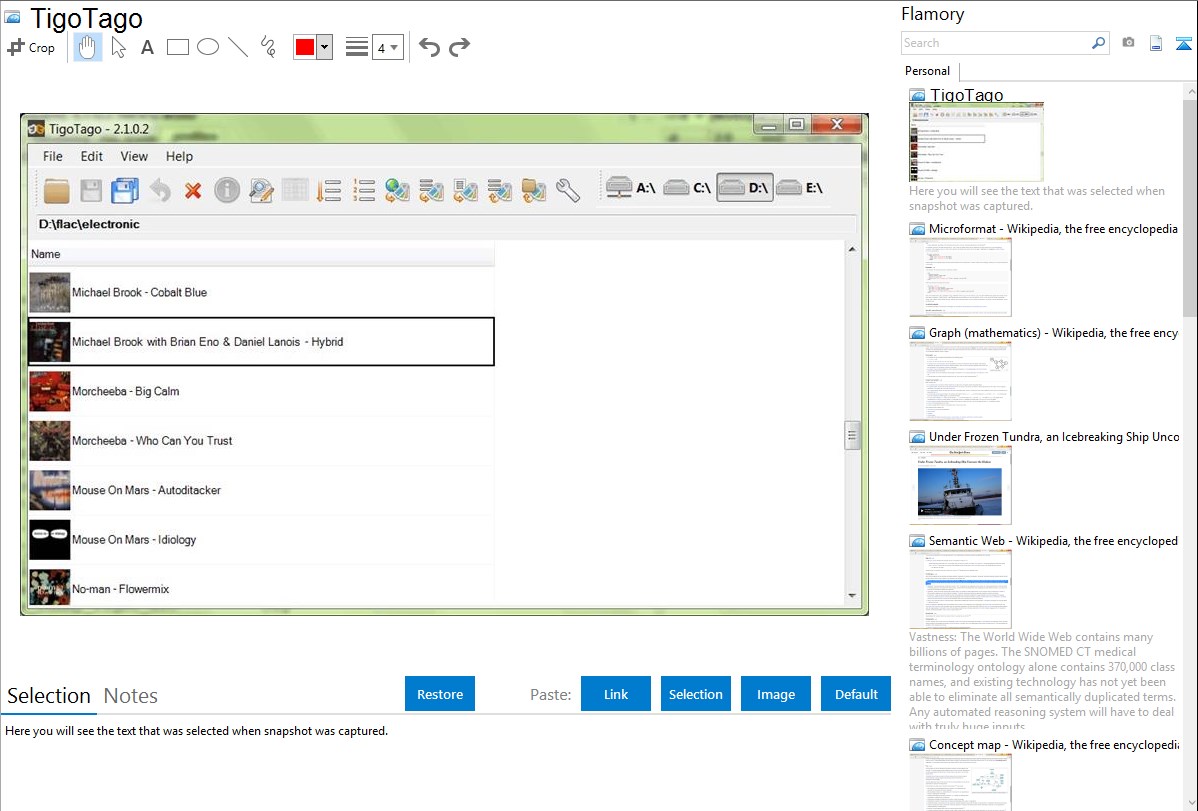
Task: Select the D:\ drive button
Action: coord(744,187)
